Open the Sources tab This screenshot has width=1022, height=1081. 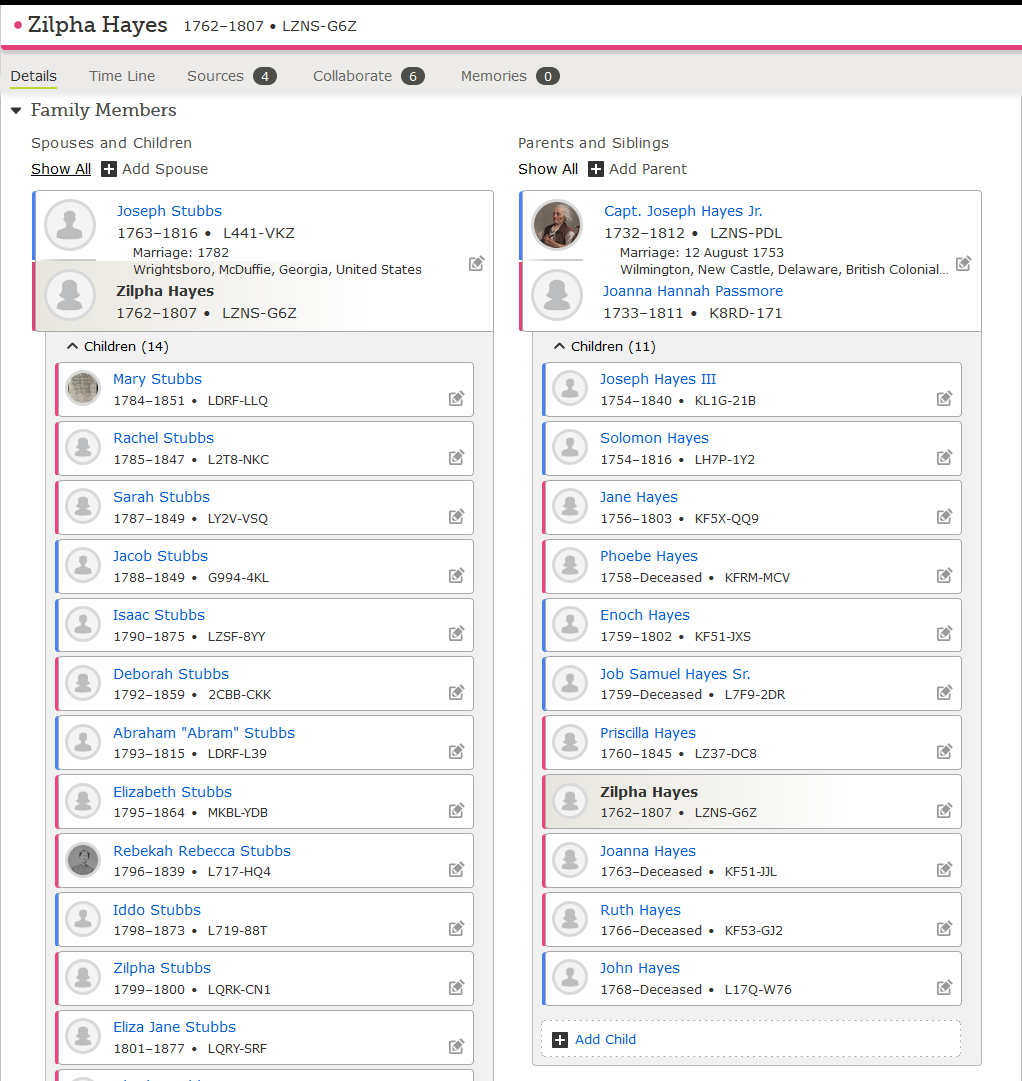click(x=215, y=76)
